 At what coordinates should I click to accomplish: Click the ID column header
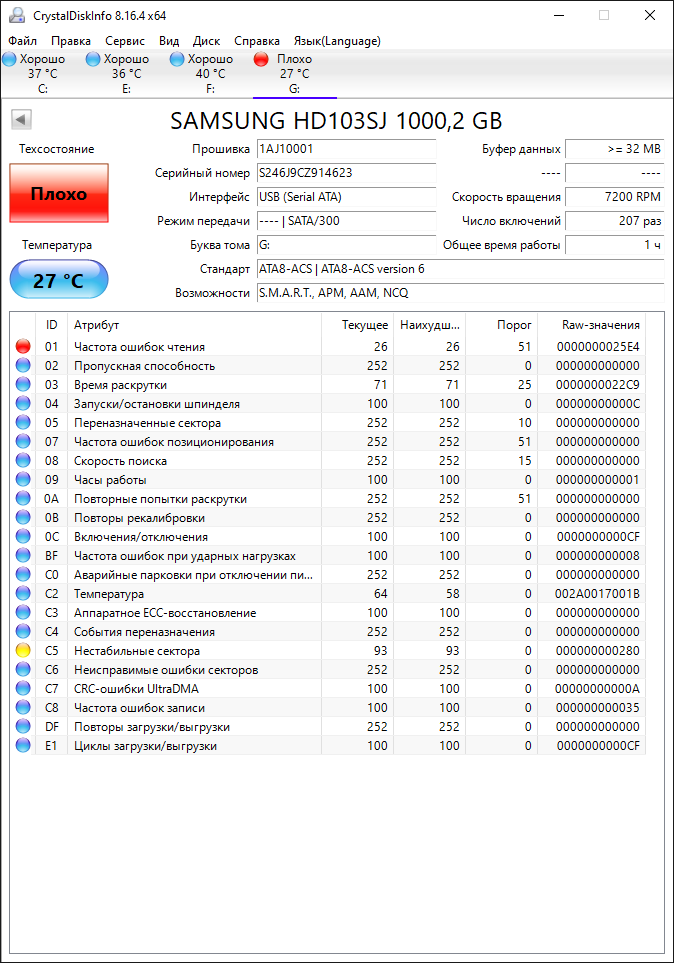52,325
